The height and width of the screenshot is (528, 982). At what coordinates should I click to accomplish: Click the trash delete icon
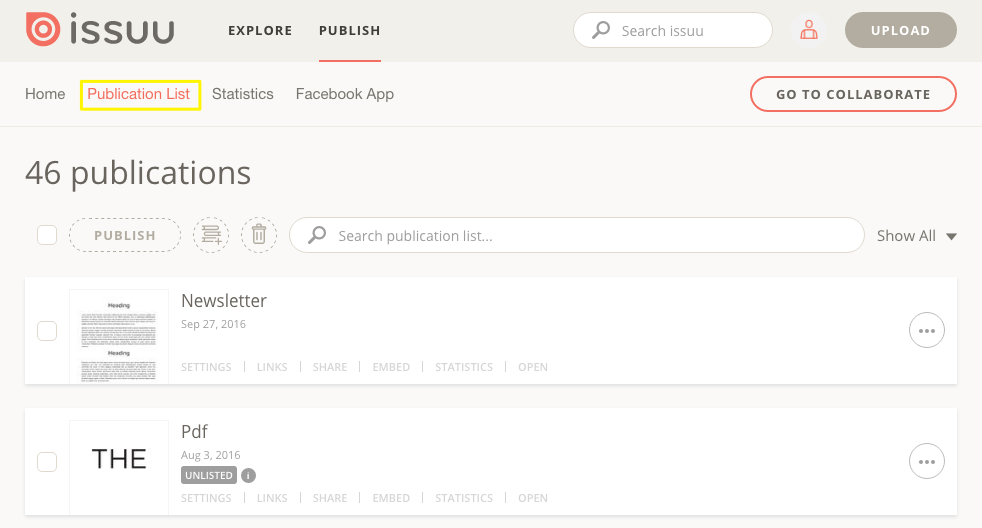(x=259, y=235)
